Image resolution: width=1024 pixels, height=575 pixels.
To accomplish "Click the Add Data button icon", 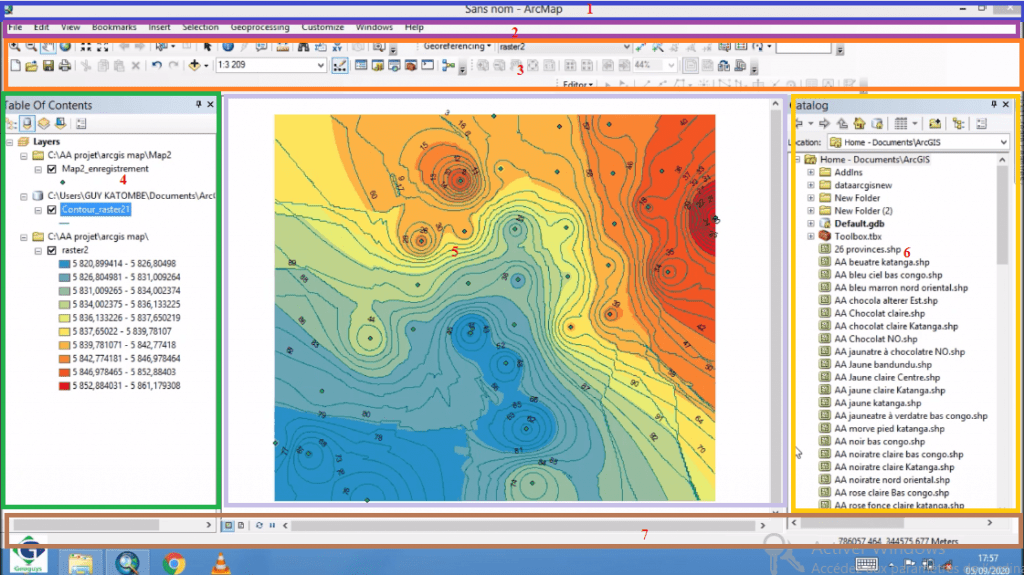I will pyautogui.click(x=193, y=66).
